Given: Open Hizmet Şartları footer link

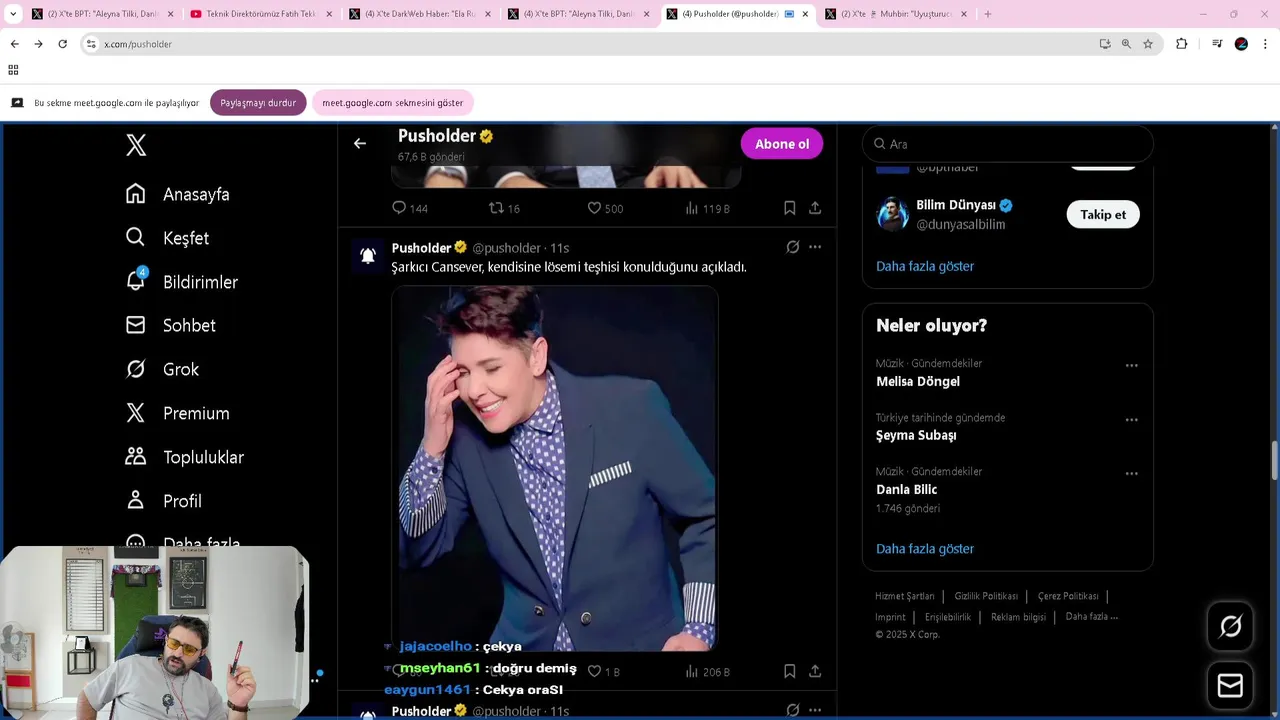Looking at the screenshot, I should (x=905, y=596).
